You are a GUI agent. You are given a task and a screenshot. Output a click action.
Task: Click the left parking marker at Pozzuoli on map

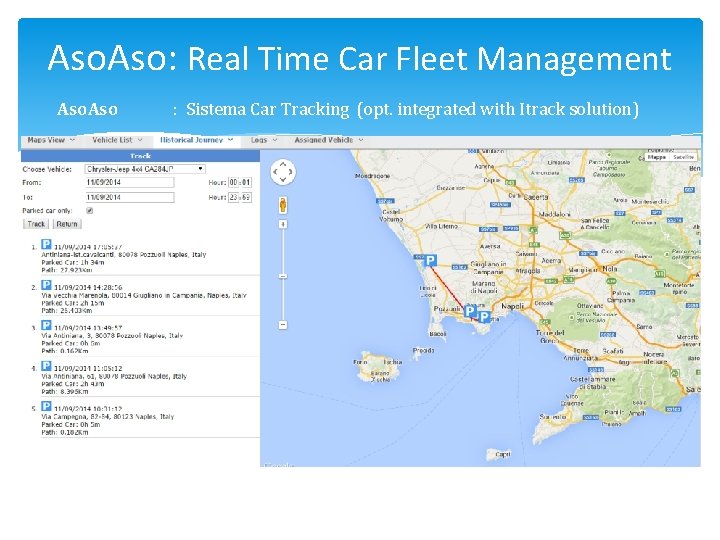470,311
